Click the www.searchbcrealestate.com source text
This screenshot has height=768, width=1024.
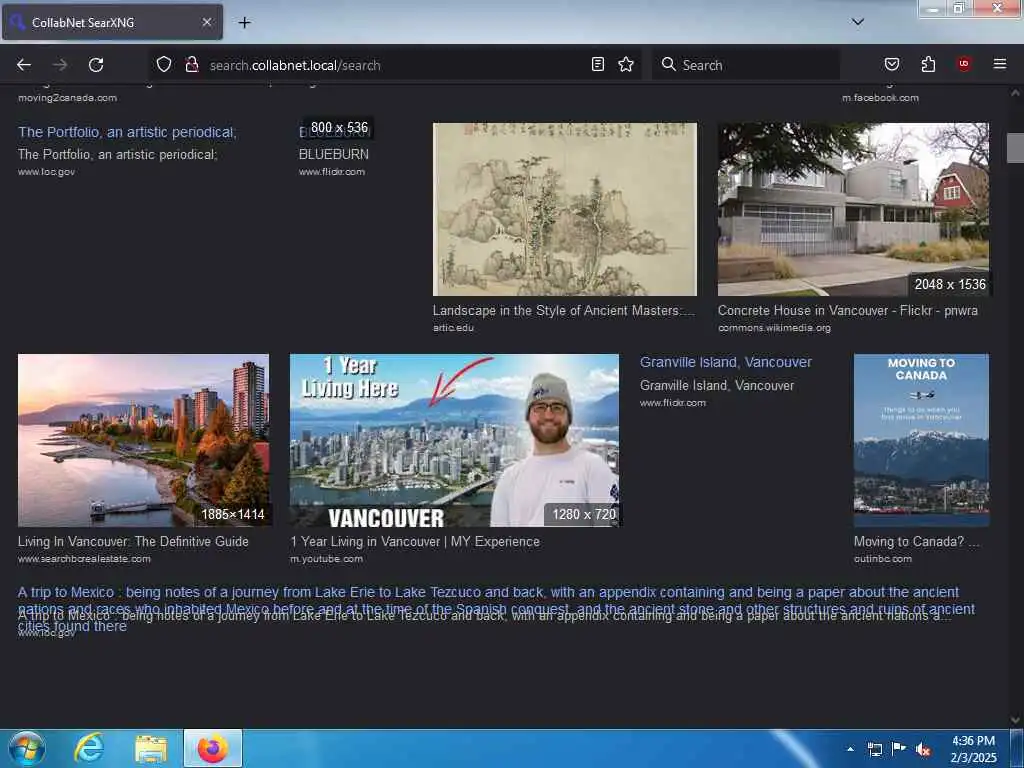tap(84, 559)
